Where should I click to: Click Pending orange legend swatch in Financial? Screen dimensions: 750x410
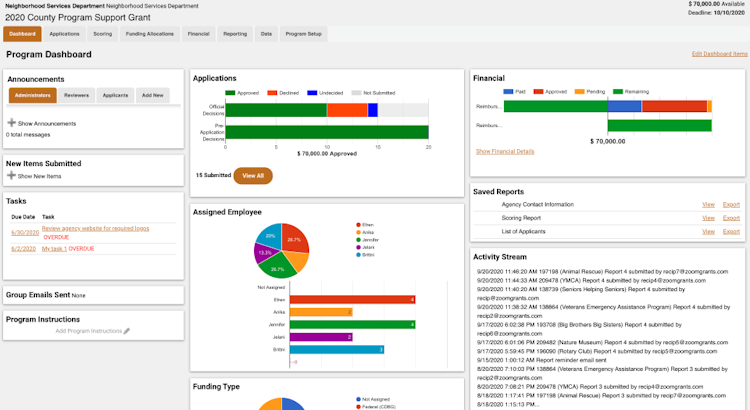click(579, 91)
